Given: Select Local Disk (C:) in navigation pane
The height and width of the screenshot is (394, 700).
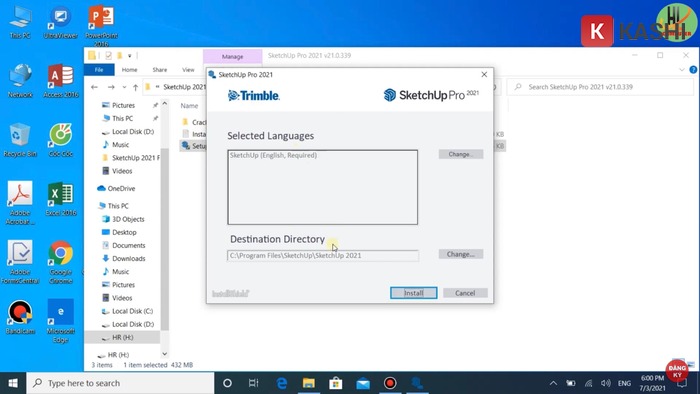Looking at the screenshot, I should coord(127,311).
